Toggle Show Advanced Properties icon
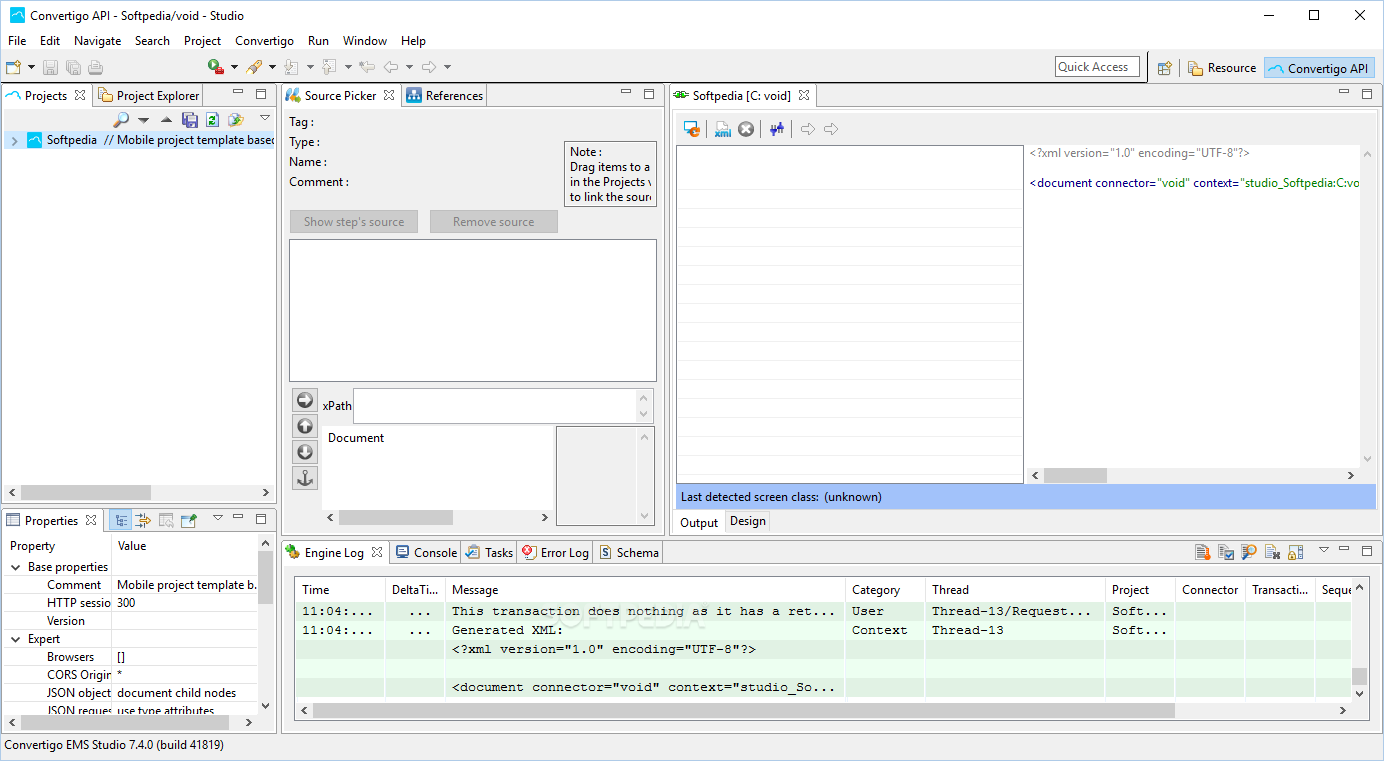Viewport: 1384px width, 761px height. pyautogui.click(x=143, y=520)
